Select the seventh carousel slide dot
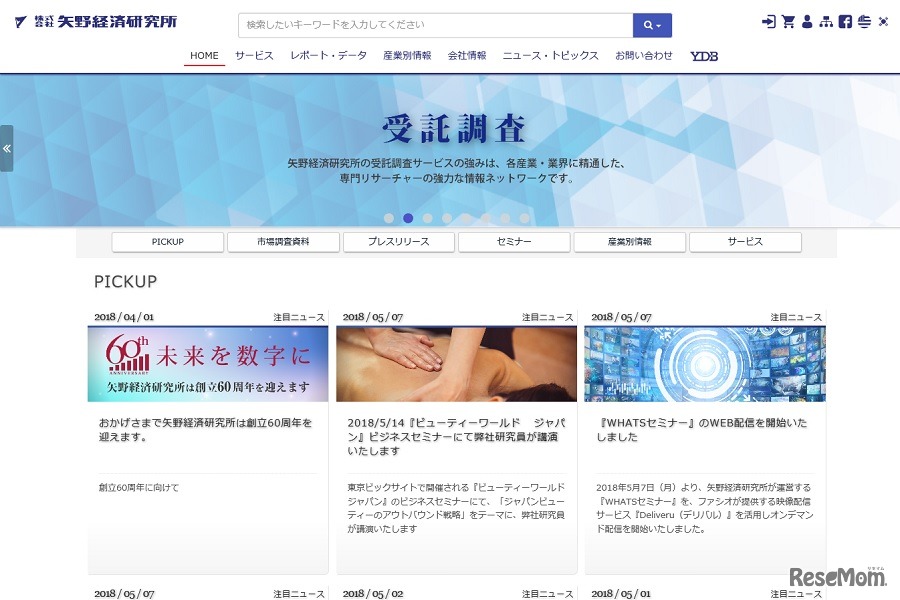Viewport: 900px width, 600px height. click(505, 218)
